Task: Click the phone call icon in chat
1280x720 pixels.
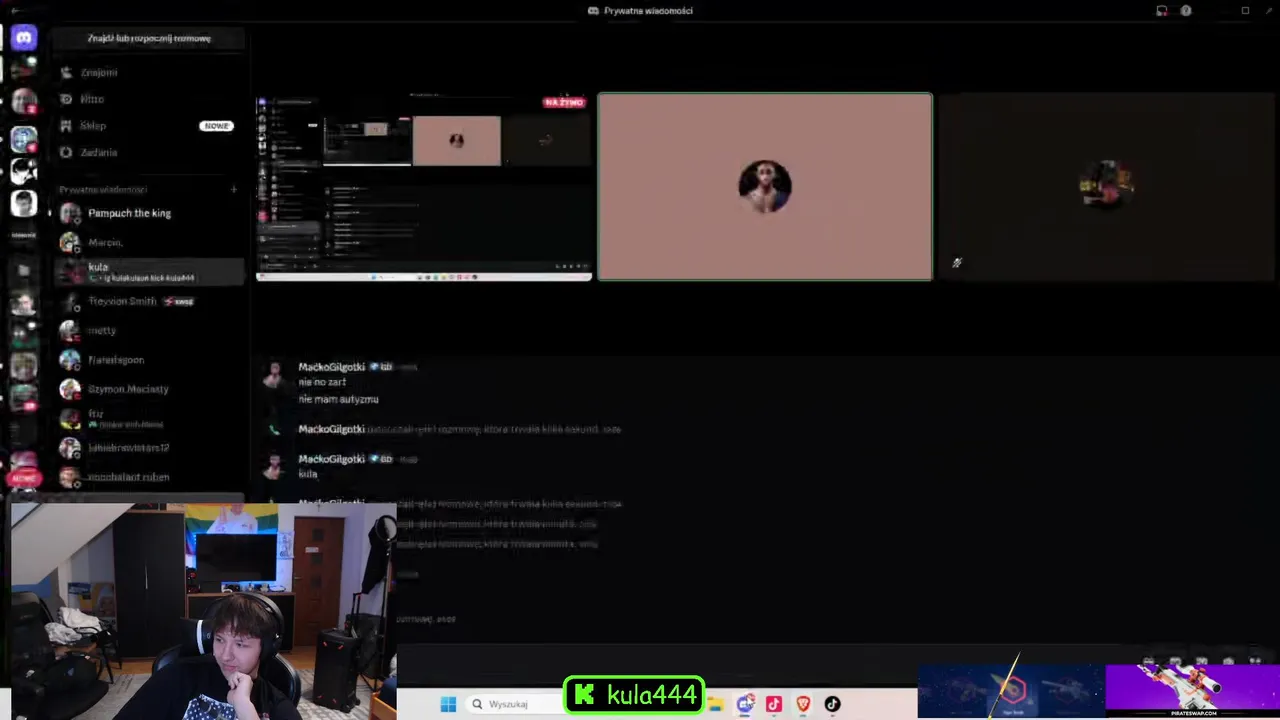Action: coord(273,429)
